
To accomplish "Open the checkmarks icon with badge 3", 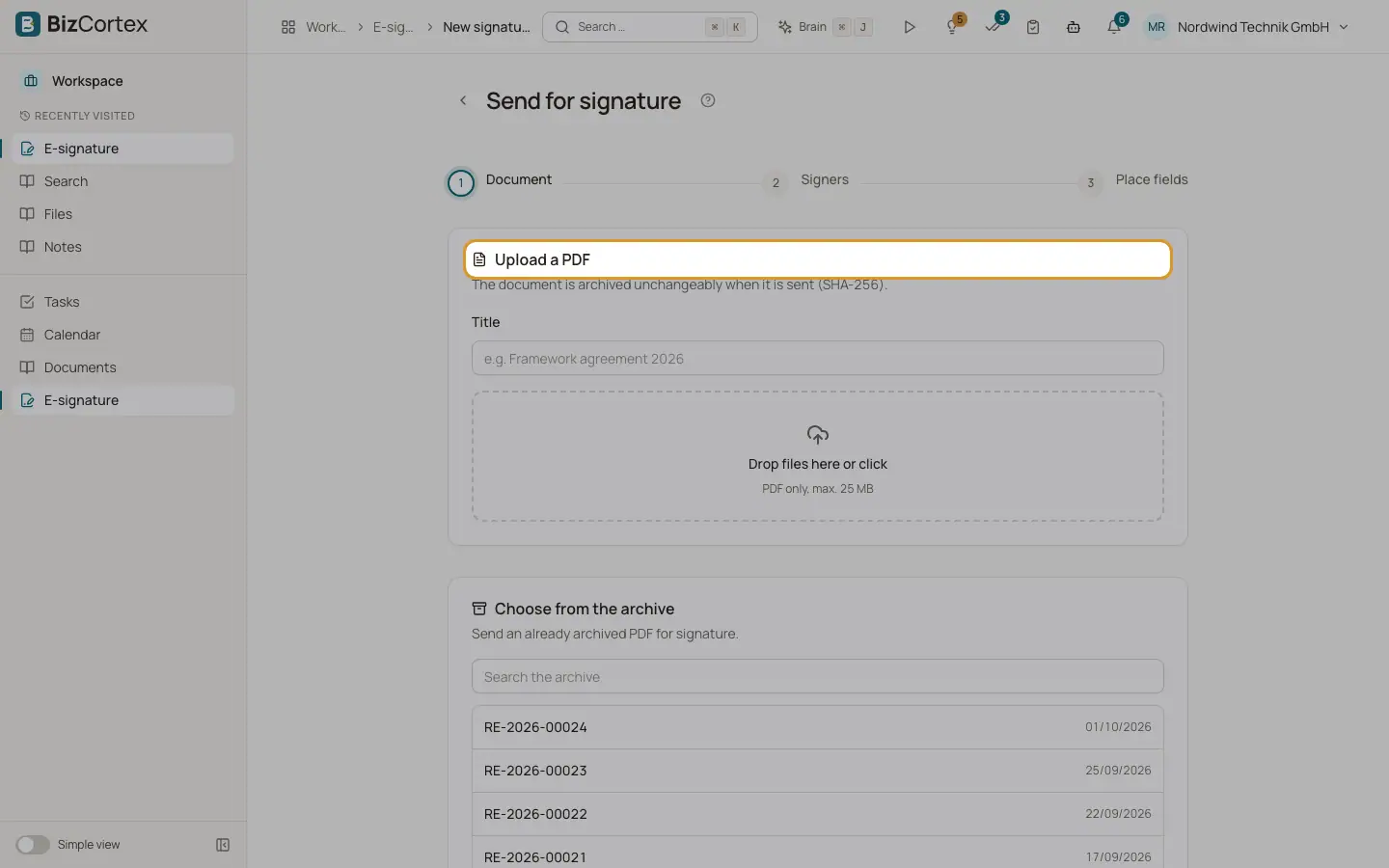I will (994, 27).
